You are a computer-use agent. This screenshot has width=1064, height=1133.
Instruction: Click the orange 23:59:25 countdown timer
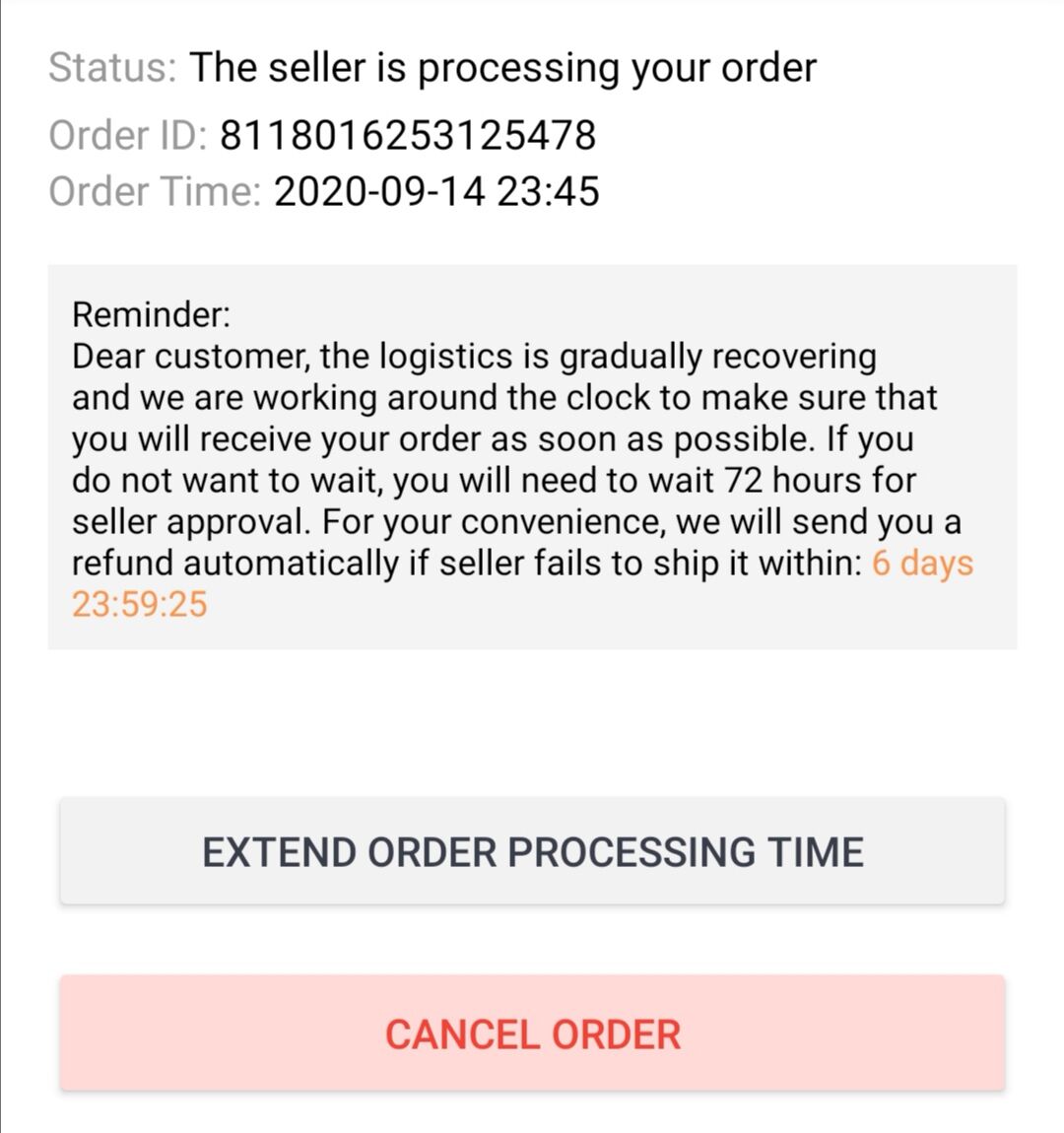pos(140,604)
